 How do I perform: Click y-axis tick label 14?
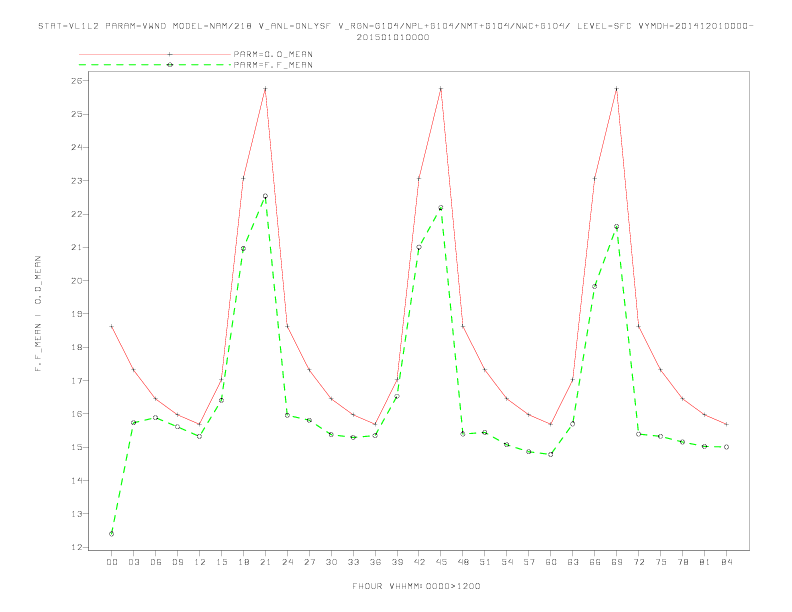click(77, 481)
